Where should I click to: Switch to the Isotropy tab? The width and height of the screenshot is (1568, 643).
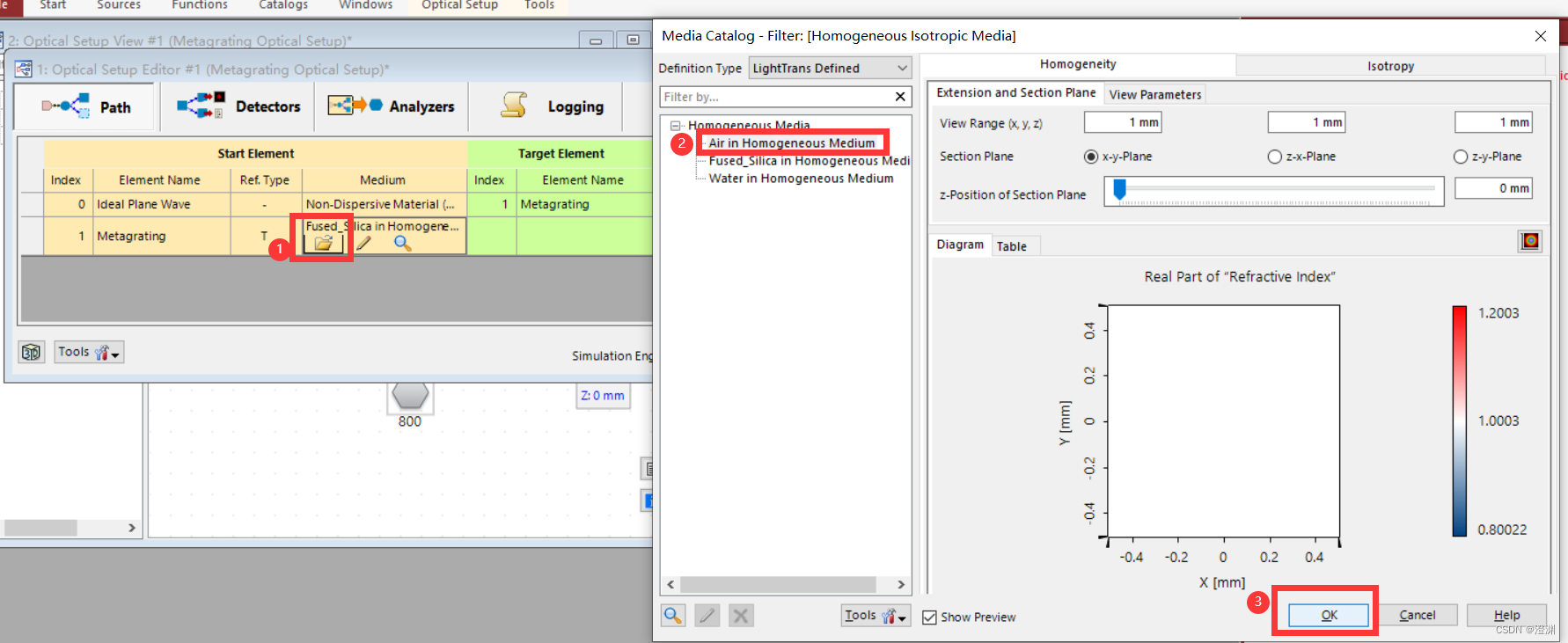tap(1390, 66)
